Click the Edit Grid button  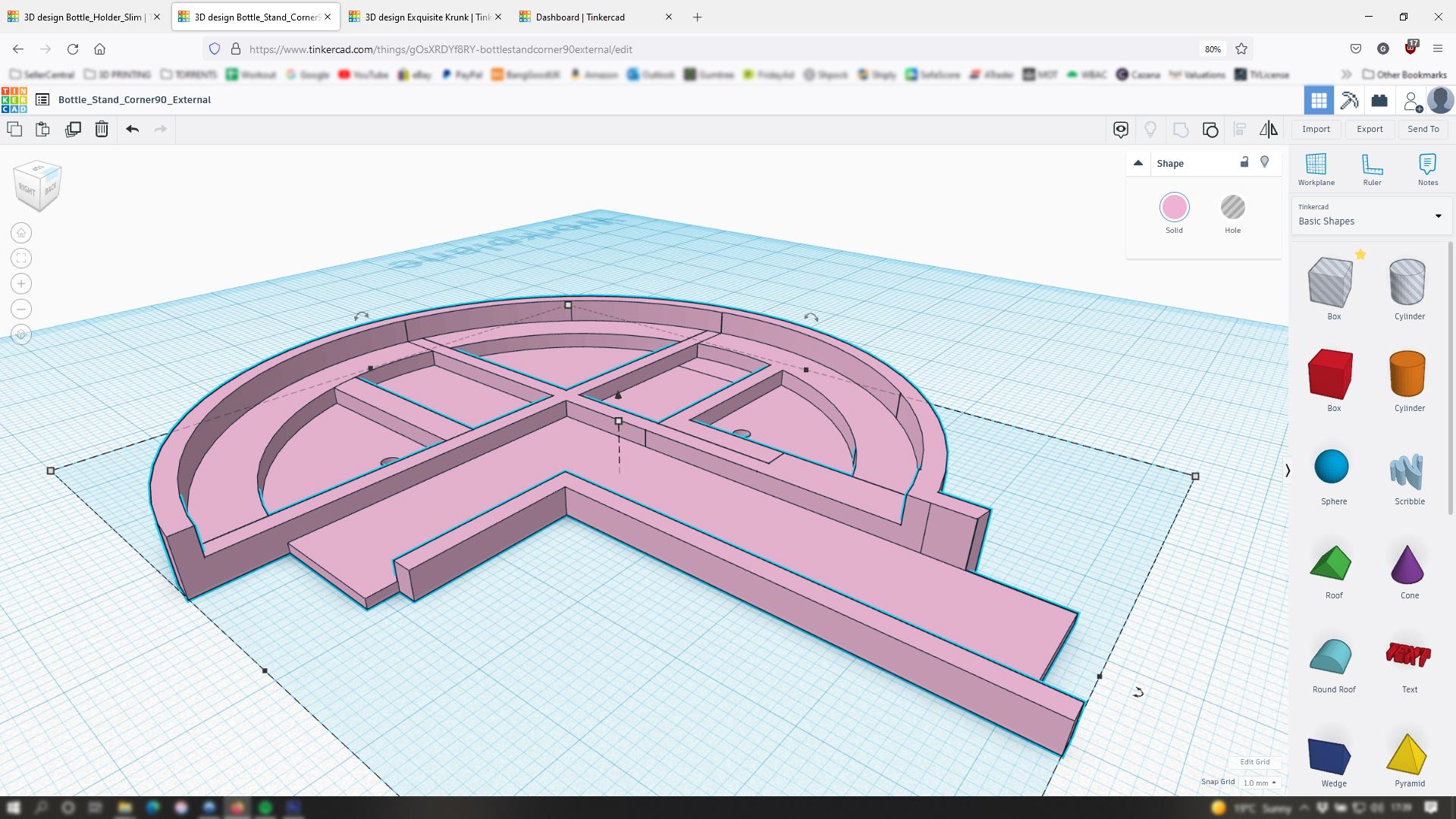click(1254, 762)
